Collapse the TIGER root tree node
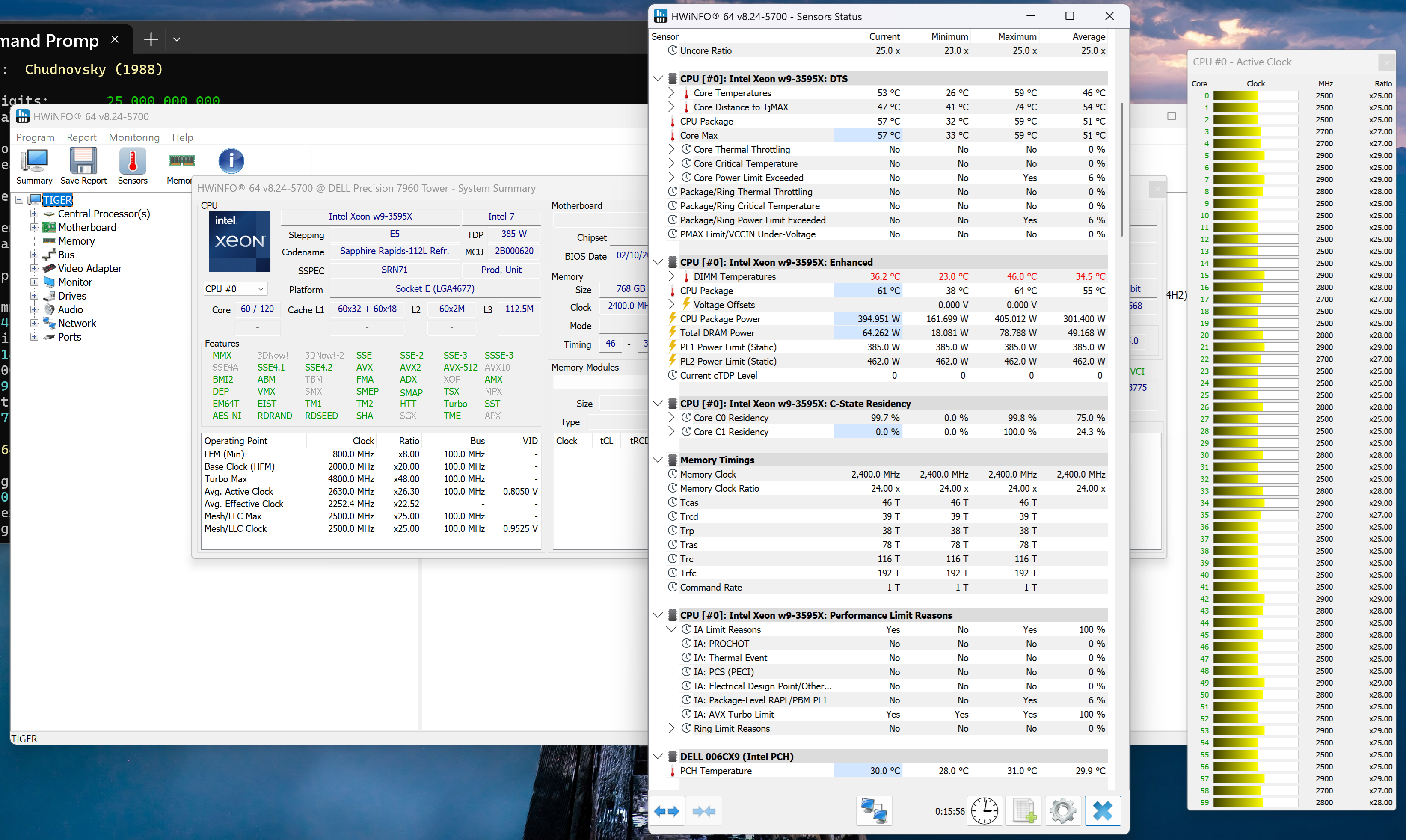Screen dimensions: 1406x840 point(19,200)
